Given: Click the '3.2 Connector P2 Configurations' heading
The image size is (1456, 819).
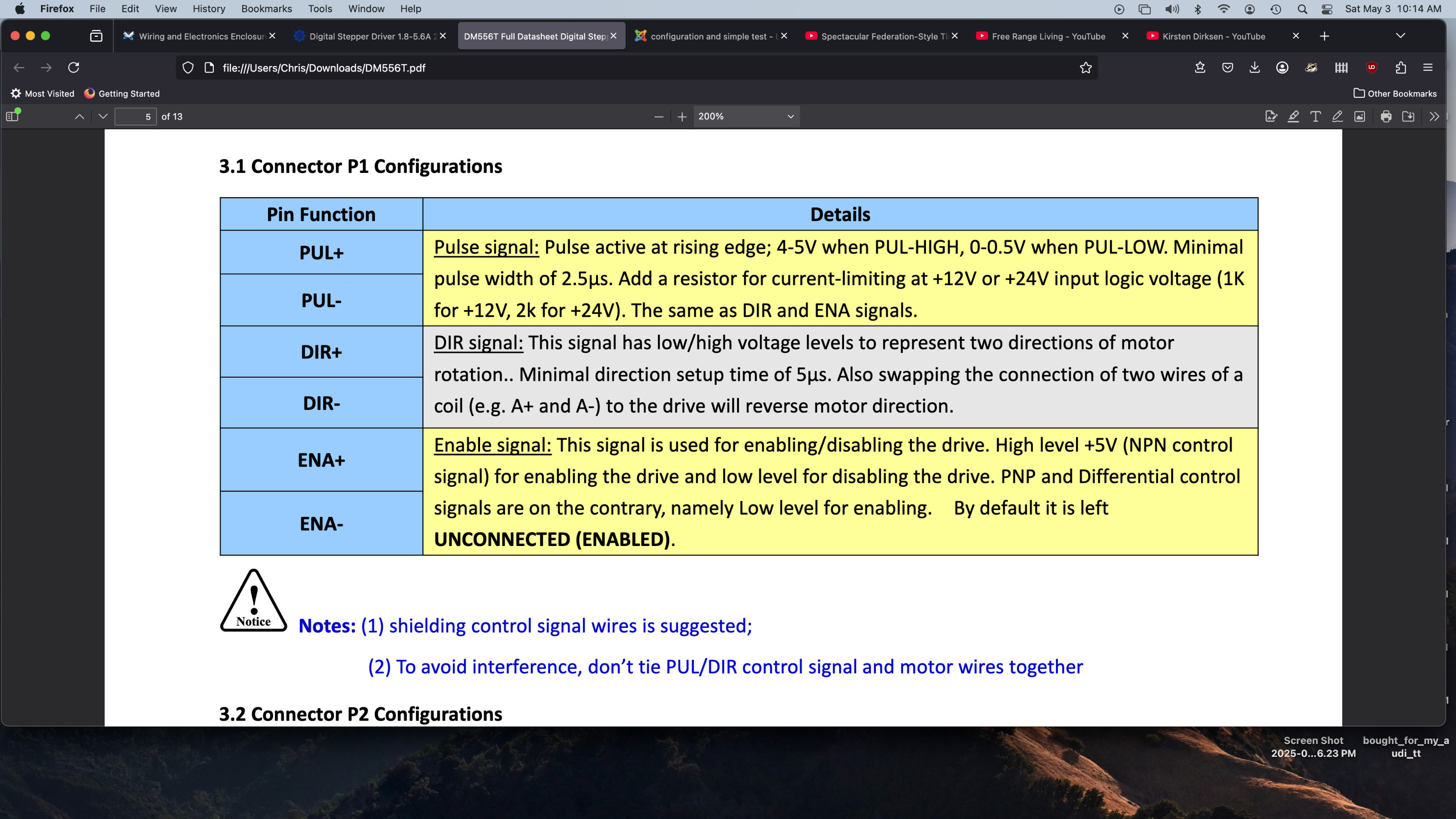Looking at the screenshot, I should pyautogui.click(x=361, y=714).
